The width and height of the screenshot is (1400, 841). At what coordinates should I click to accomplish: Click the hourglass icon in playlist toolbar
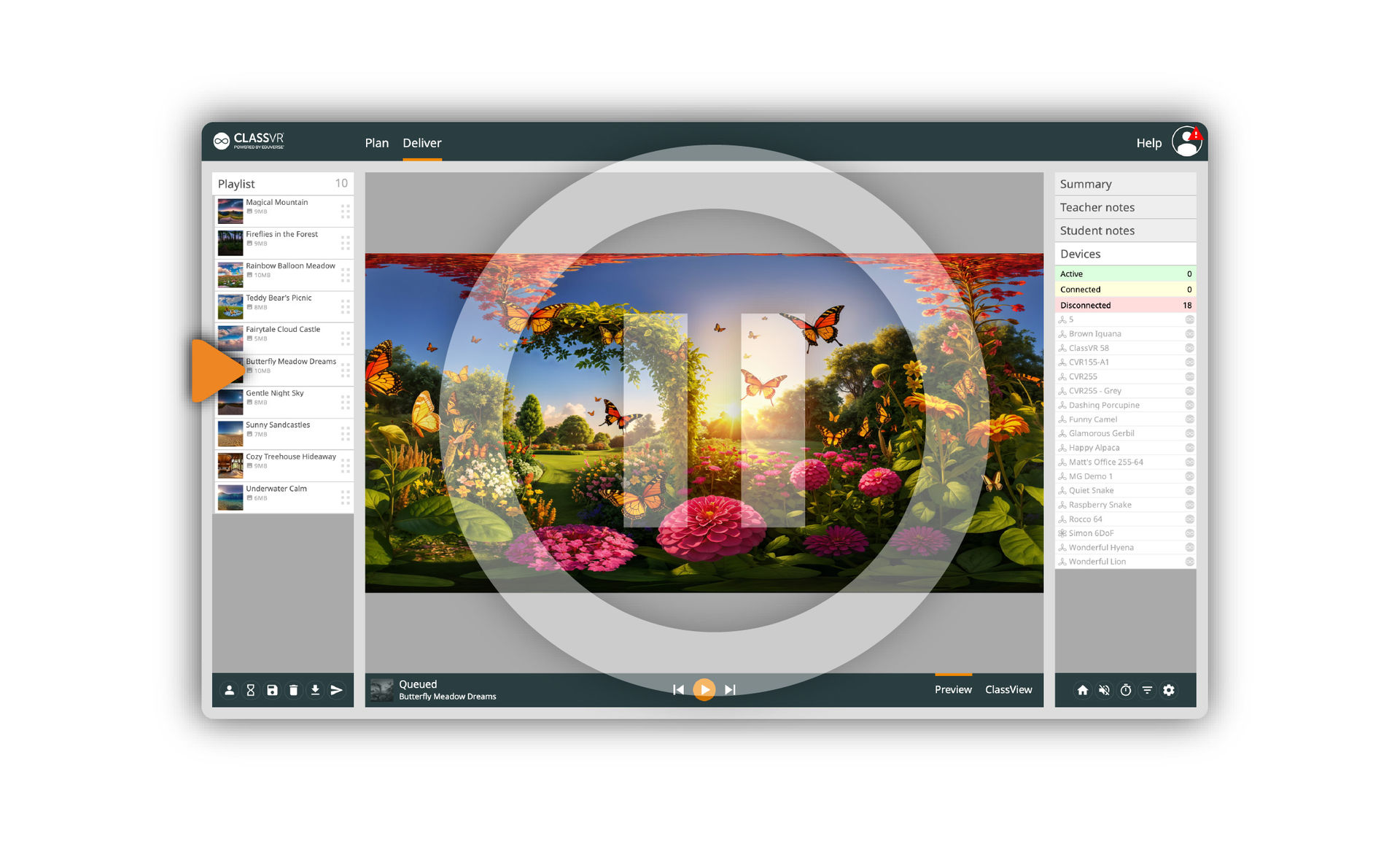coord(250,690)
